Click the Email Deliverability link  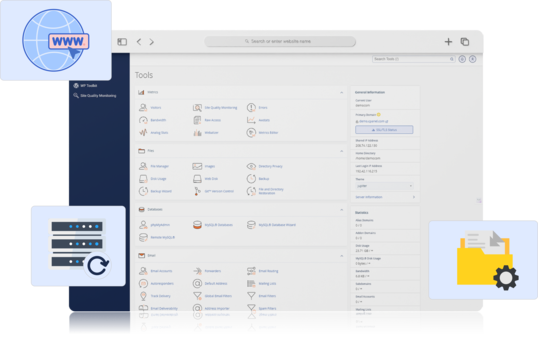pos(164,308)
